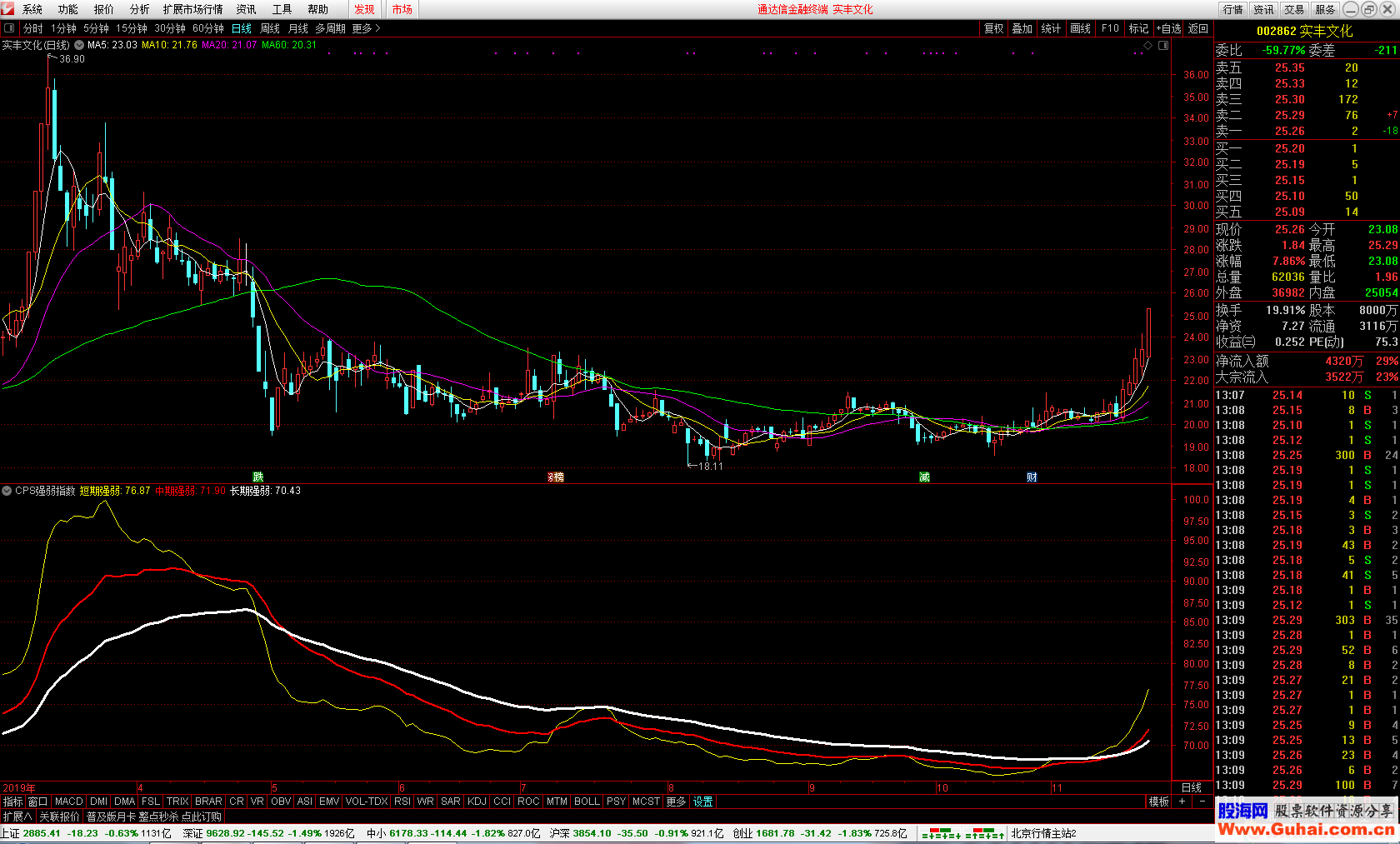Select the 月线 period
This screenshot has width=1400, height=844.
(298, 28)
